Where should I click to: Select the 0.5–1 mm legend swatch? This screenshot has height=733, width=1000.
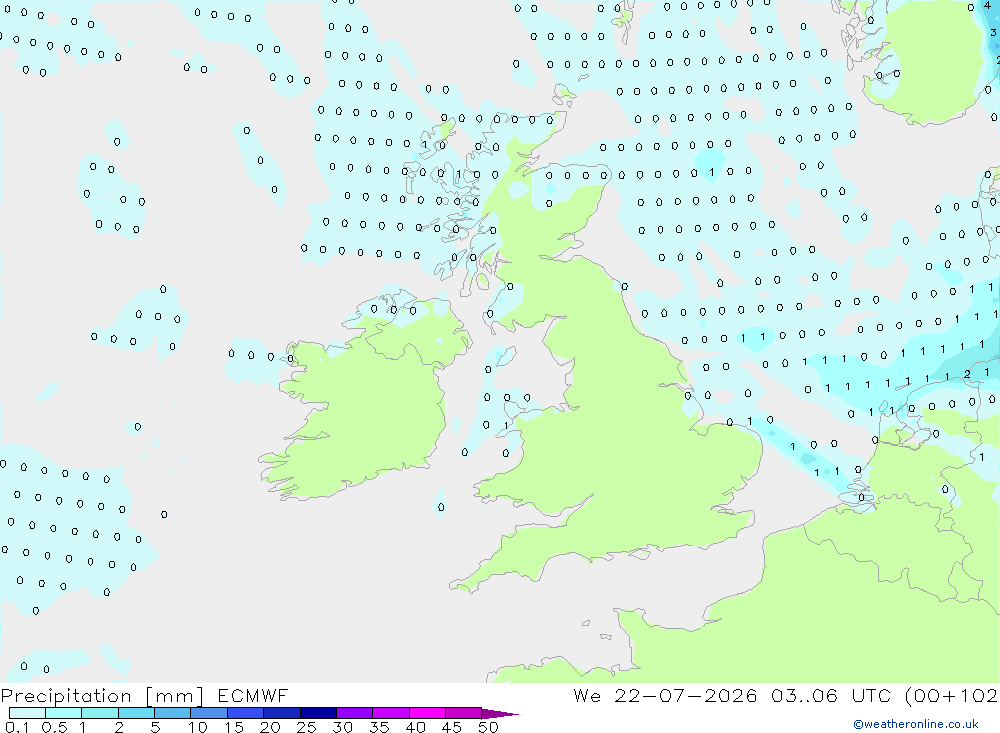point(64,713)
